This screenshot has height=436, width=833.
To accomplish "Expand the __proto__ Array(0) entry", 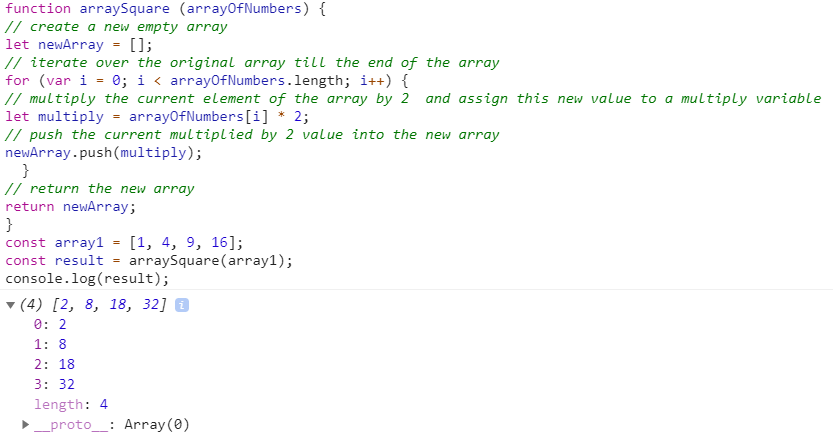I will 25,424.
